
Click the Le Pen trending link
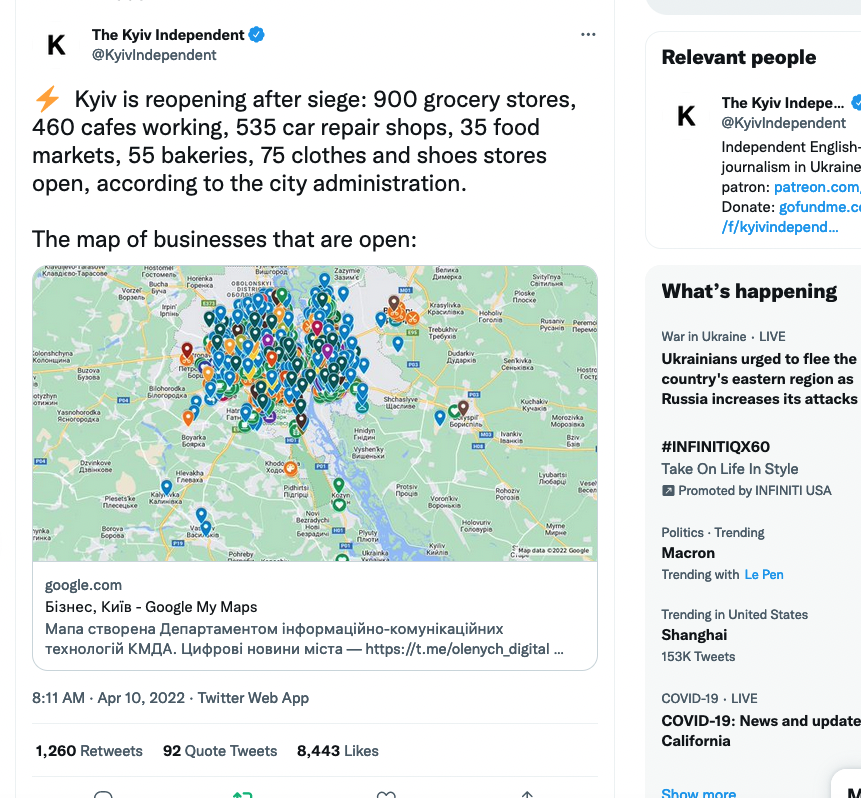pyautogui.click(x=764, y=575)
